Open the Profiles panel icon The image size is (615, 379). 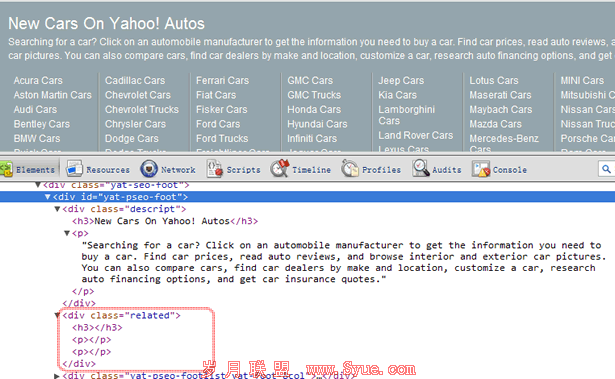click(349, 169)
